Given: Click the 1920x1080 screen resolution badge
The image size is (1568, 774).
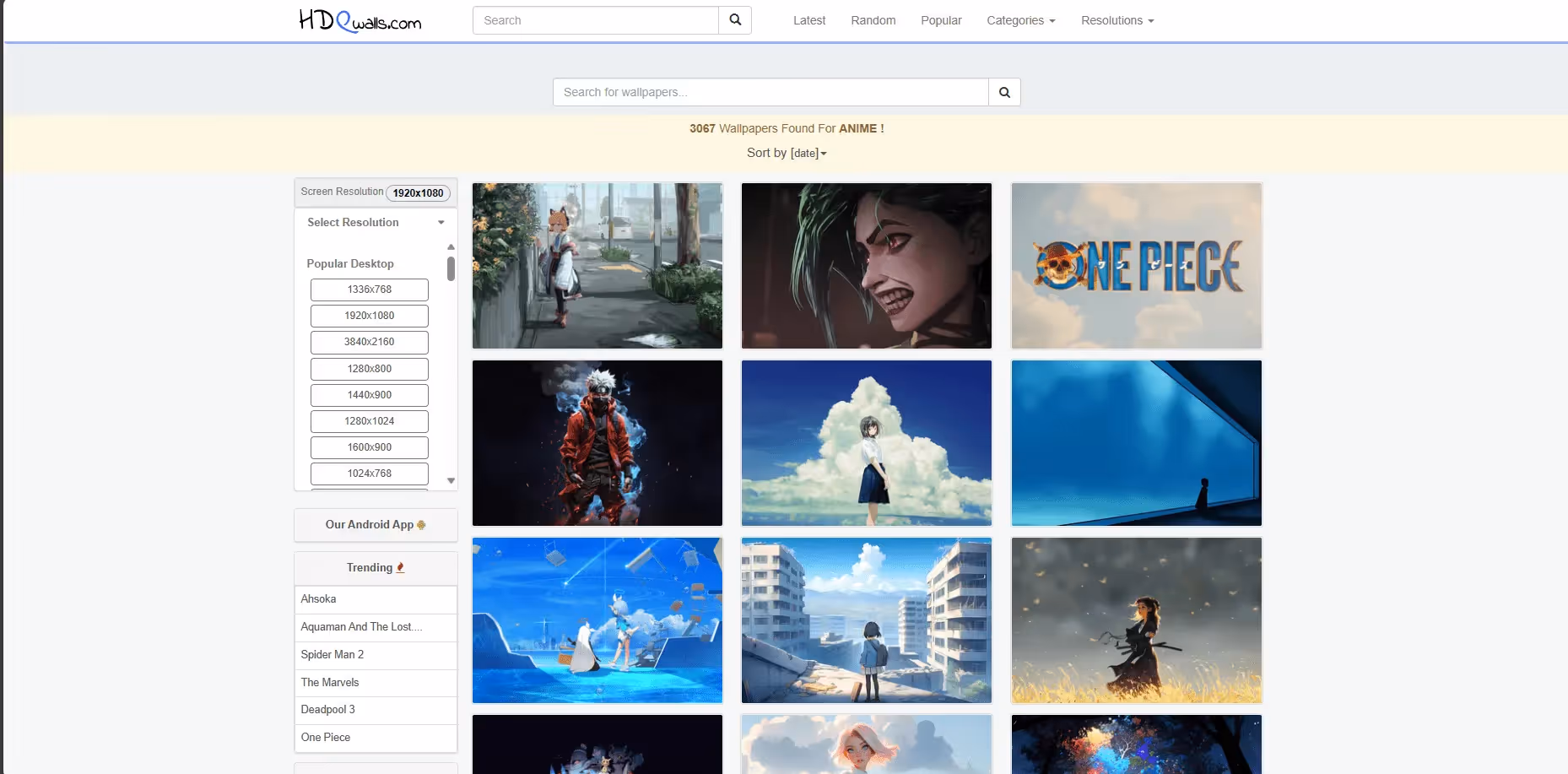Looking at the screenshot, I should [x=418, y=193].
